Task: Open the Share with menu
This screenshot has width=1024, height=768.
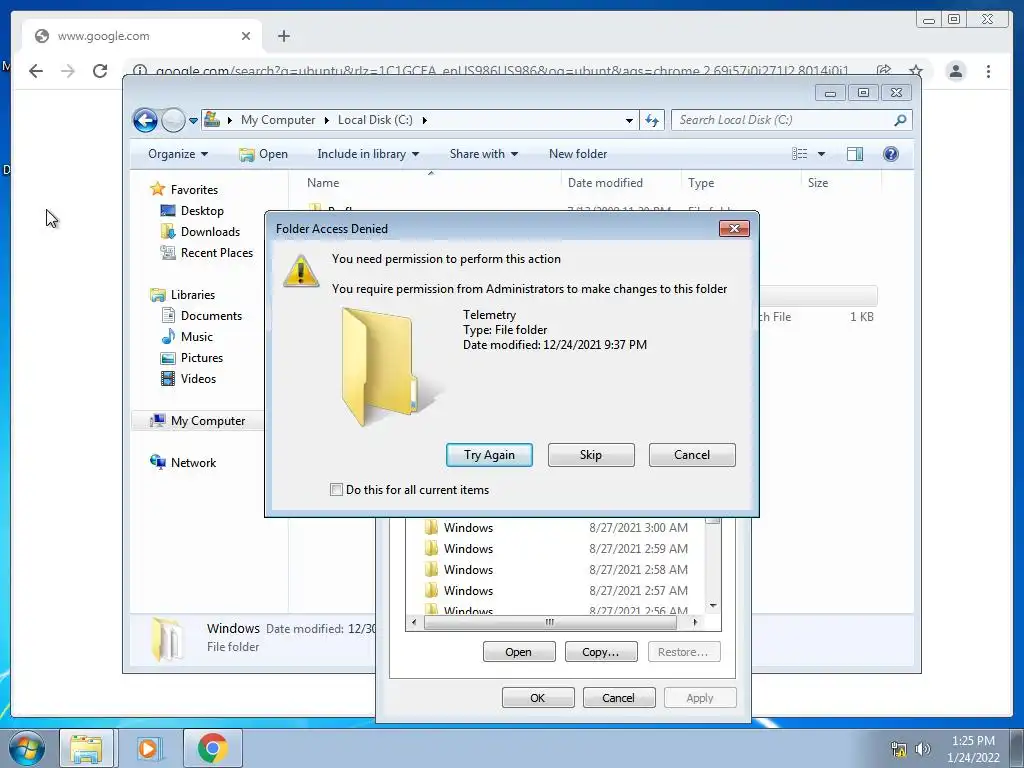Action: [483, 154]
